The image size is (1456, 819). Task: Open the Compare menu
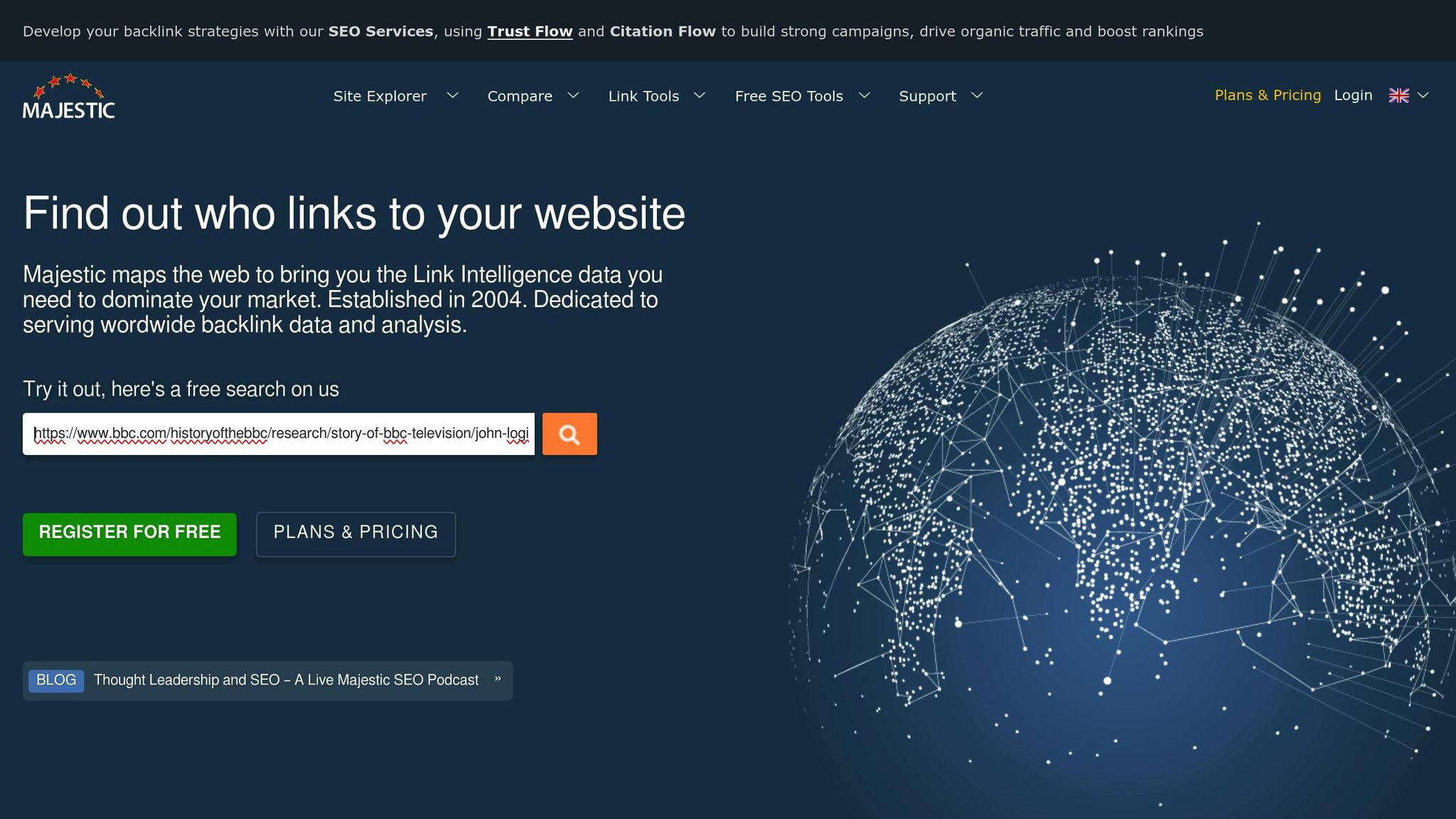[x=520, y=96]
